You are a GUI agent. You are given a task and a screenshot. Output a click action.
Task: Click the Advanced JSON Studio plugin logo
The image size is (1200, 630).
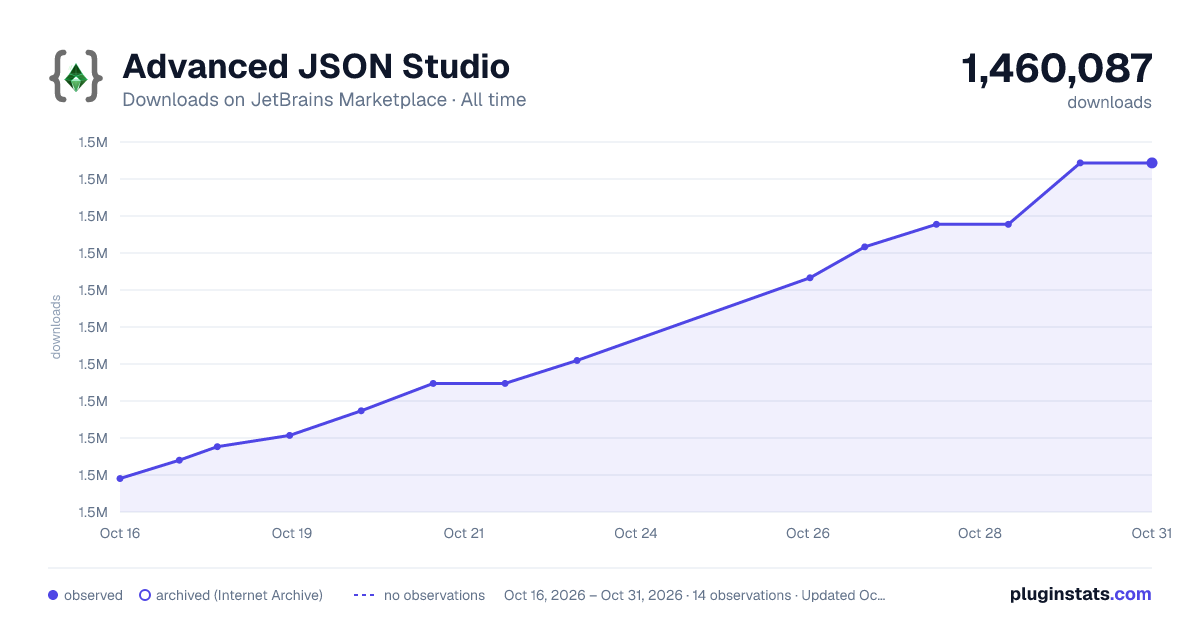[x=76, y=76]
